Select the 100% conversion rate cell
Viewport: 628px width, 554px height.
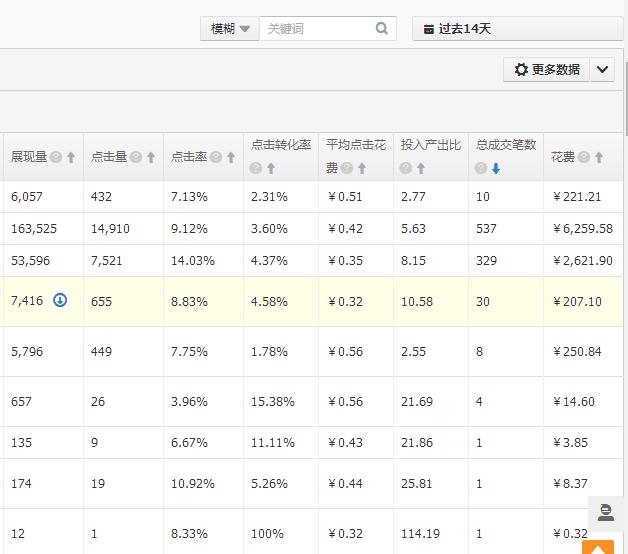[281, 532]
